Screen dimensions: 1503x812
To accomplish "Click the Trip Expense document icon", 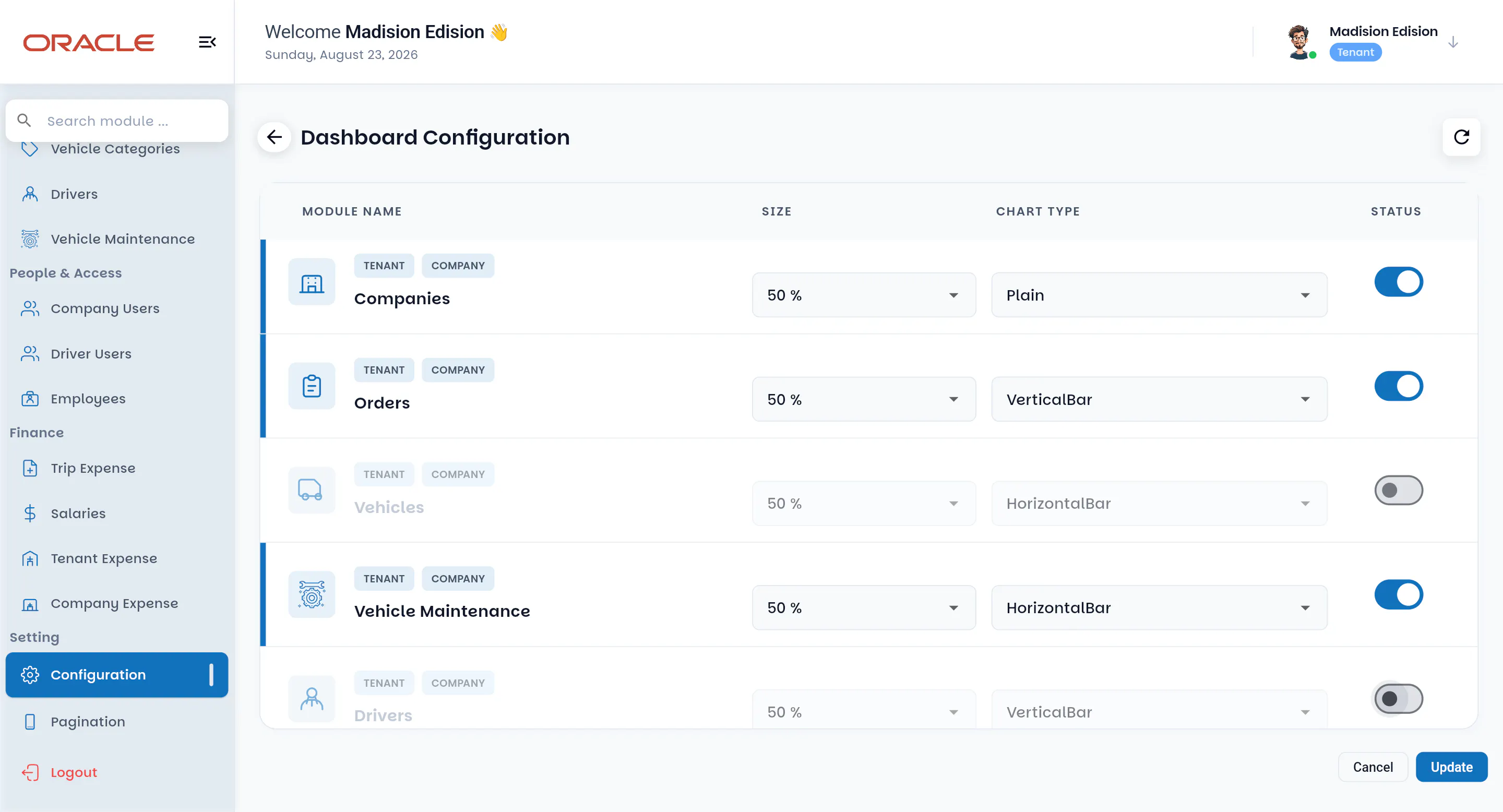I will tap(30, 468).
